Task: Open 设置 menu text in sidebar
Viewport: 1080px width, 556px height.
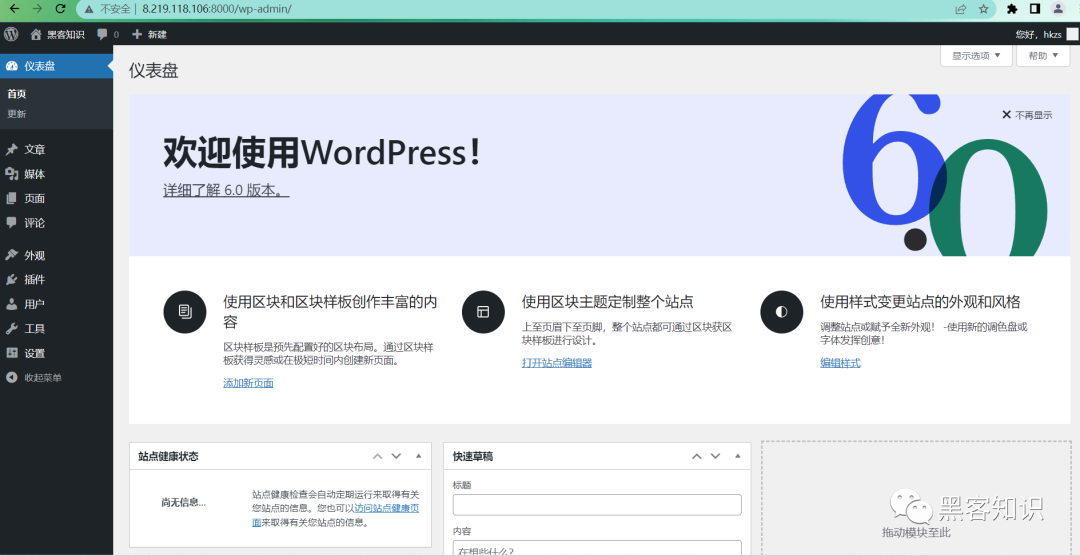Action: pyautogui.click(x=35, y=353)
